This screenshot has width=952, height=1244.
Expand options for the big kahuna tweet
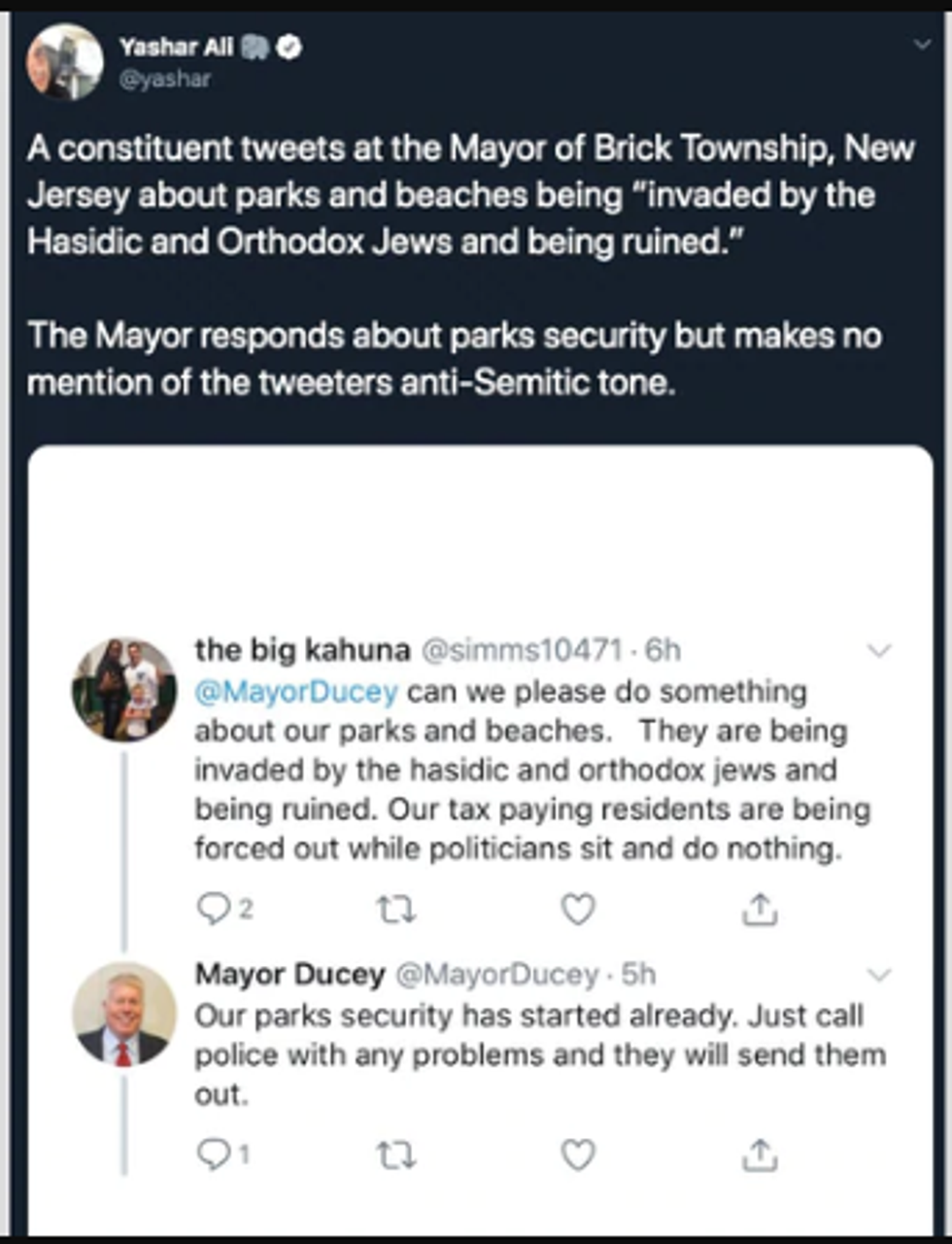pyautogui.click(x=878, y=650)
